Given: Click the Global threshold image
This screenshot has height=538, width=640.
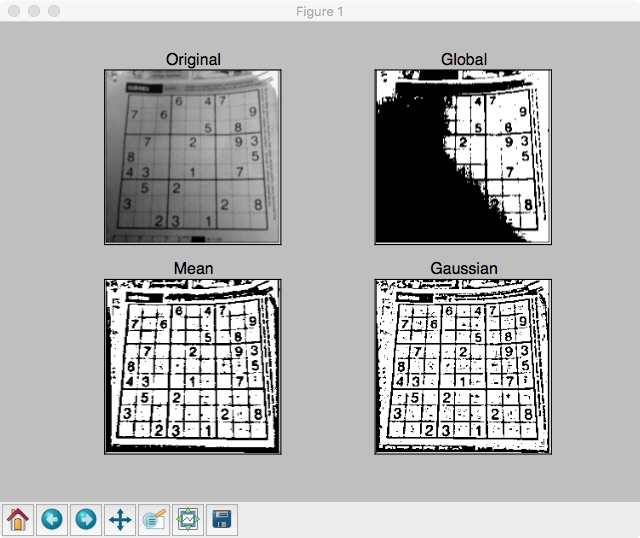Looking at the screenshot, I should coord(463,157).
